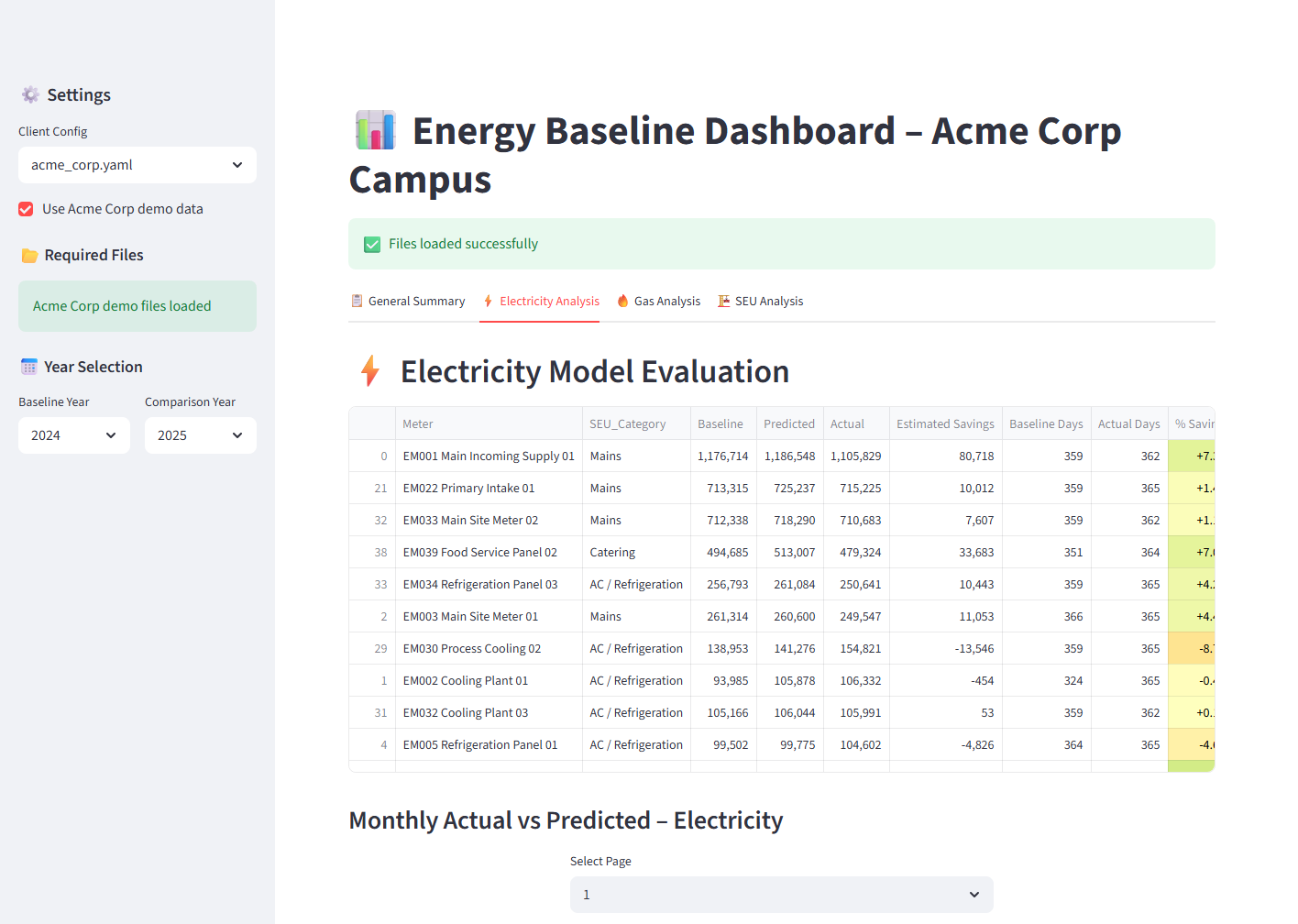The image size is (1298, 924).
Task: Sort table by SEU_Category column header
Action: coord(636,423)
